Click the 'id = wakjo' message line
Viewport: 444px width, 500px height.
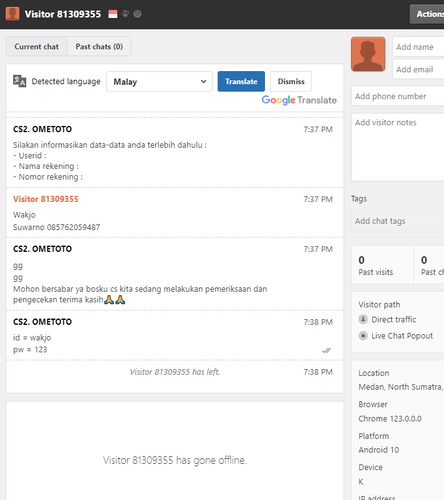tap(32, 338)
